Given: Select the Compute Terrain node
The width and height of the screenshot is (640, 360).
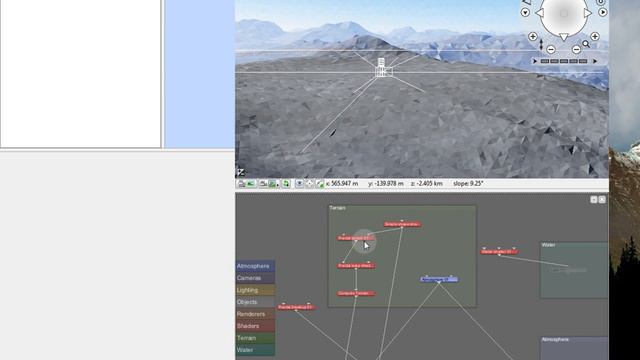Looking at the screenshot, I should [x=356, y=293].
